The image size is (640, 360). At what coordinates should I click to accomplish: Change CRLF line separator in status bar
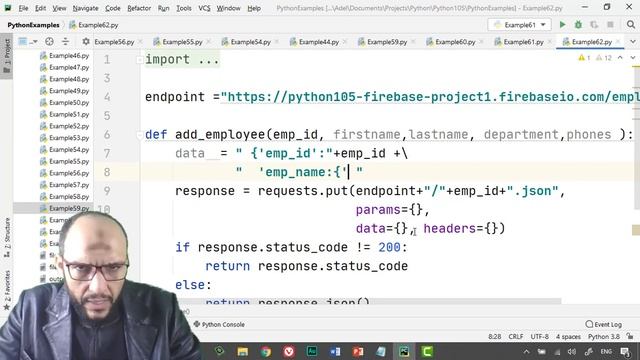(x=516, y=337)
